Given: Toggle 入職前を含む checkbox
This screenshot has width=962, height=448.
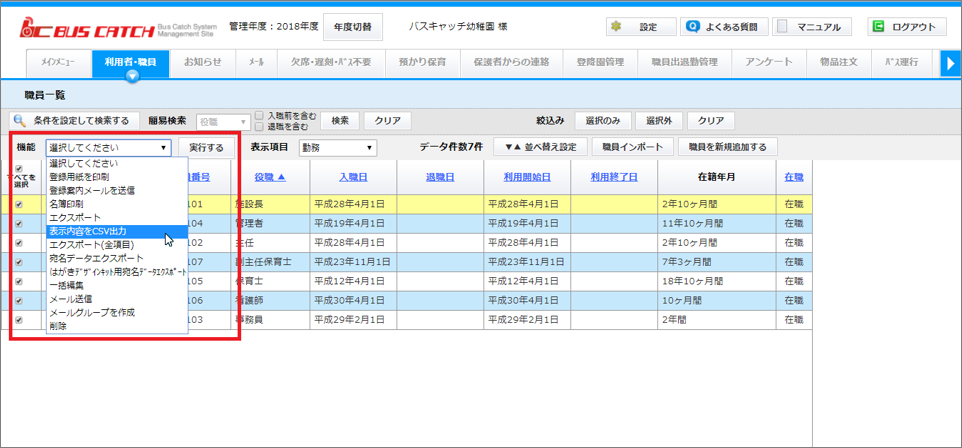Looking at the screenshot, I should coord(260,115).
